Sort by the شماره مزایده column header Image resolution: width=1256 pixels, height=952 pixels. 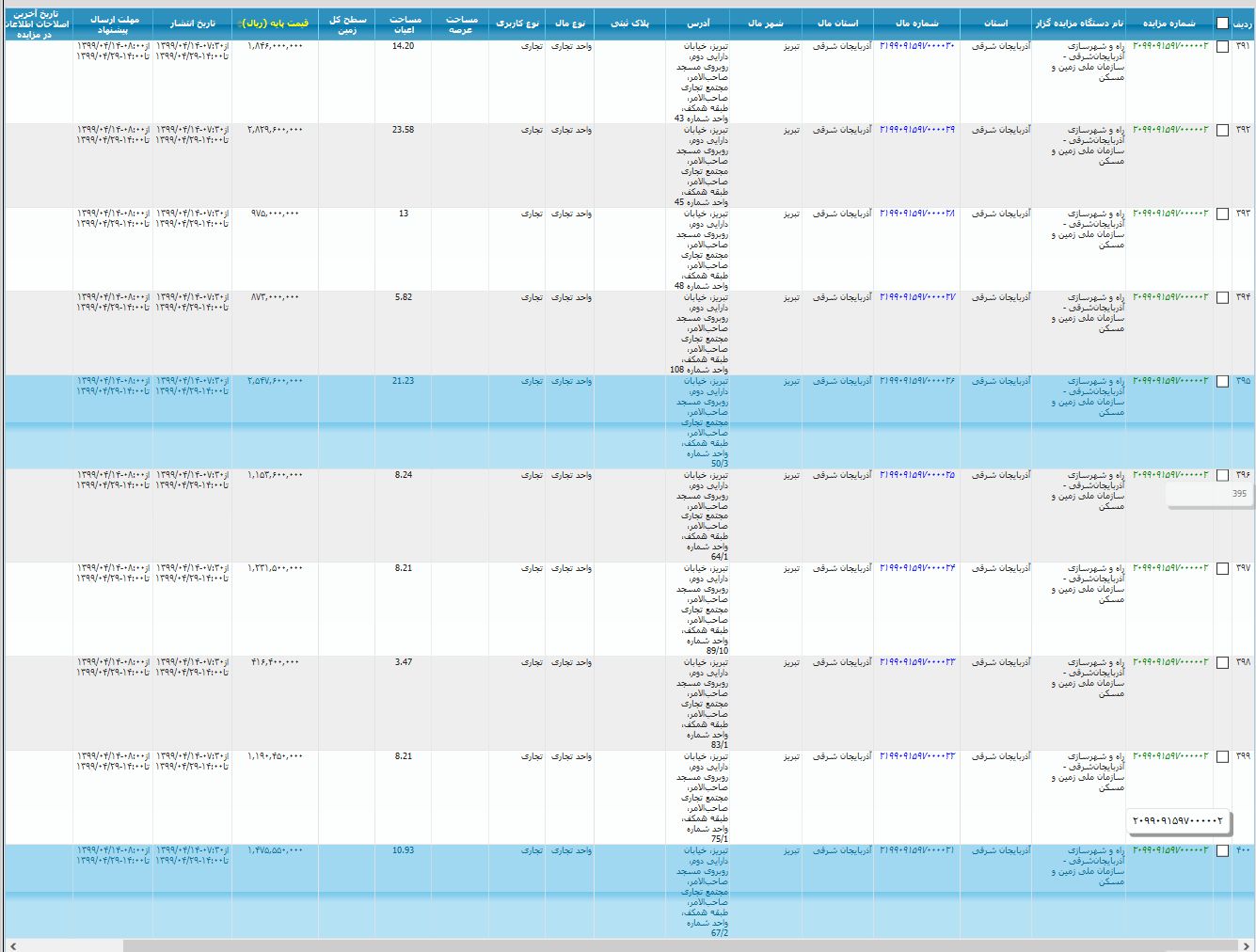[1169, 24]
